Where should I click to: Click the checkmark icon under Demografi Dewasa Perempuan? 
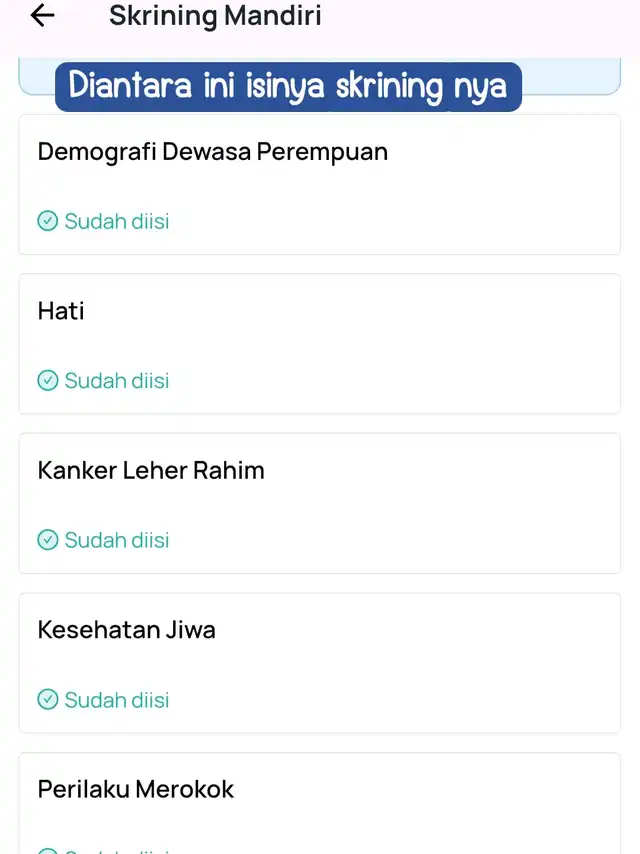coord(47,221)
